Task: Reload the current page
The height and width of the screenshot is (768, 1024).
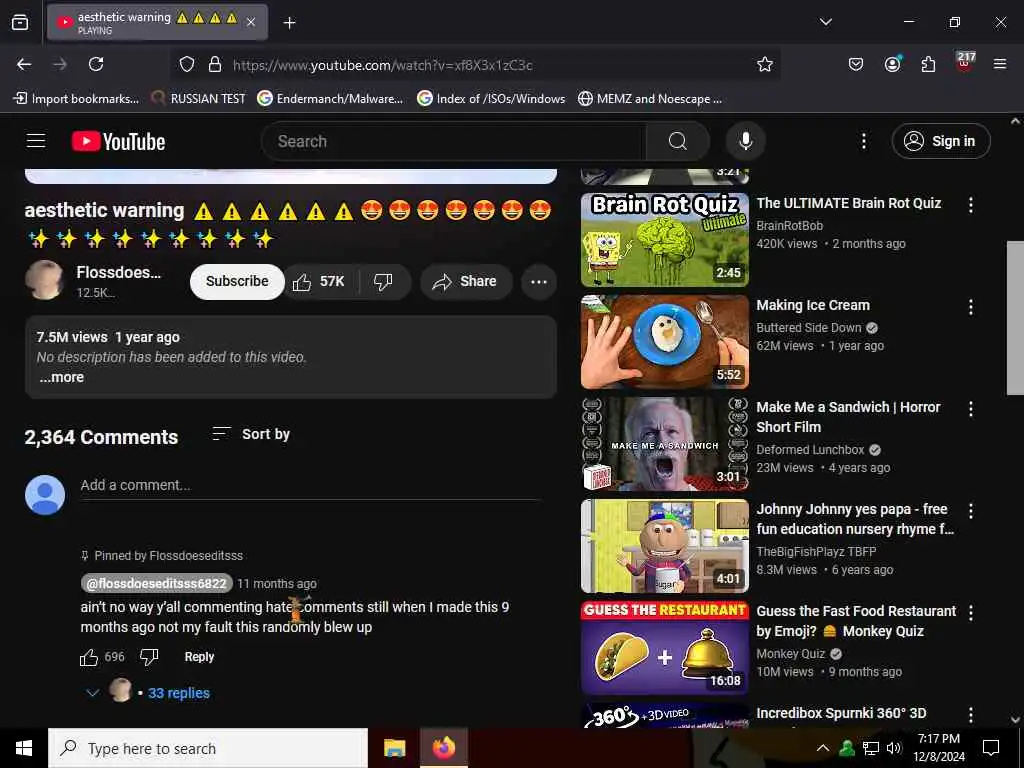Action: coord(96,64)
